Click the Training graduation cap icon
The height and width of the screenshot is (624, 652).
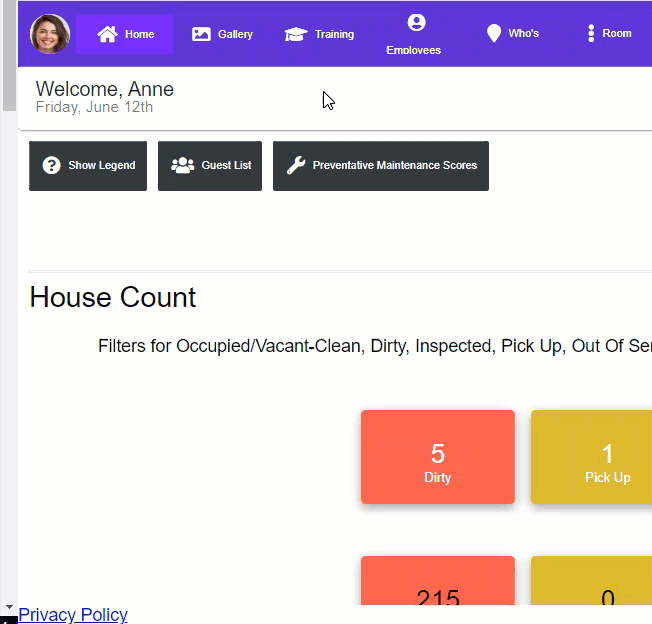pyautogui.click(x=295, y=34)
